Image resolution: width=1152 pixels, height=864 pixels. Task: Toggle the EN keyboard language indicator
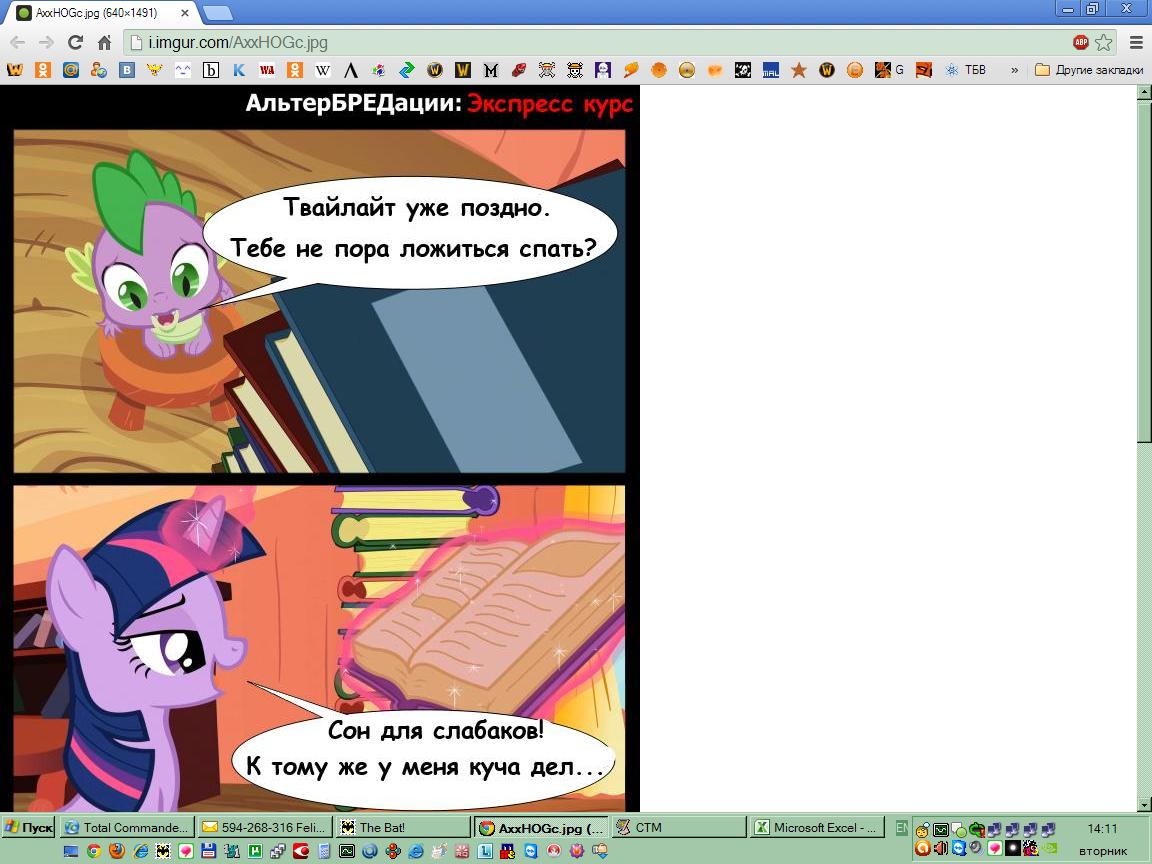click(901, 828)
